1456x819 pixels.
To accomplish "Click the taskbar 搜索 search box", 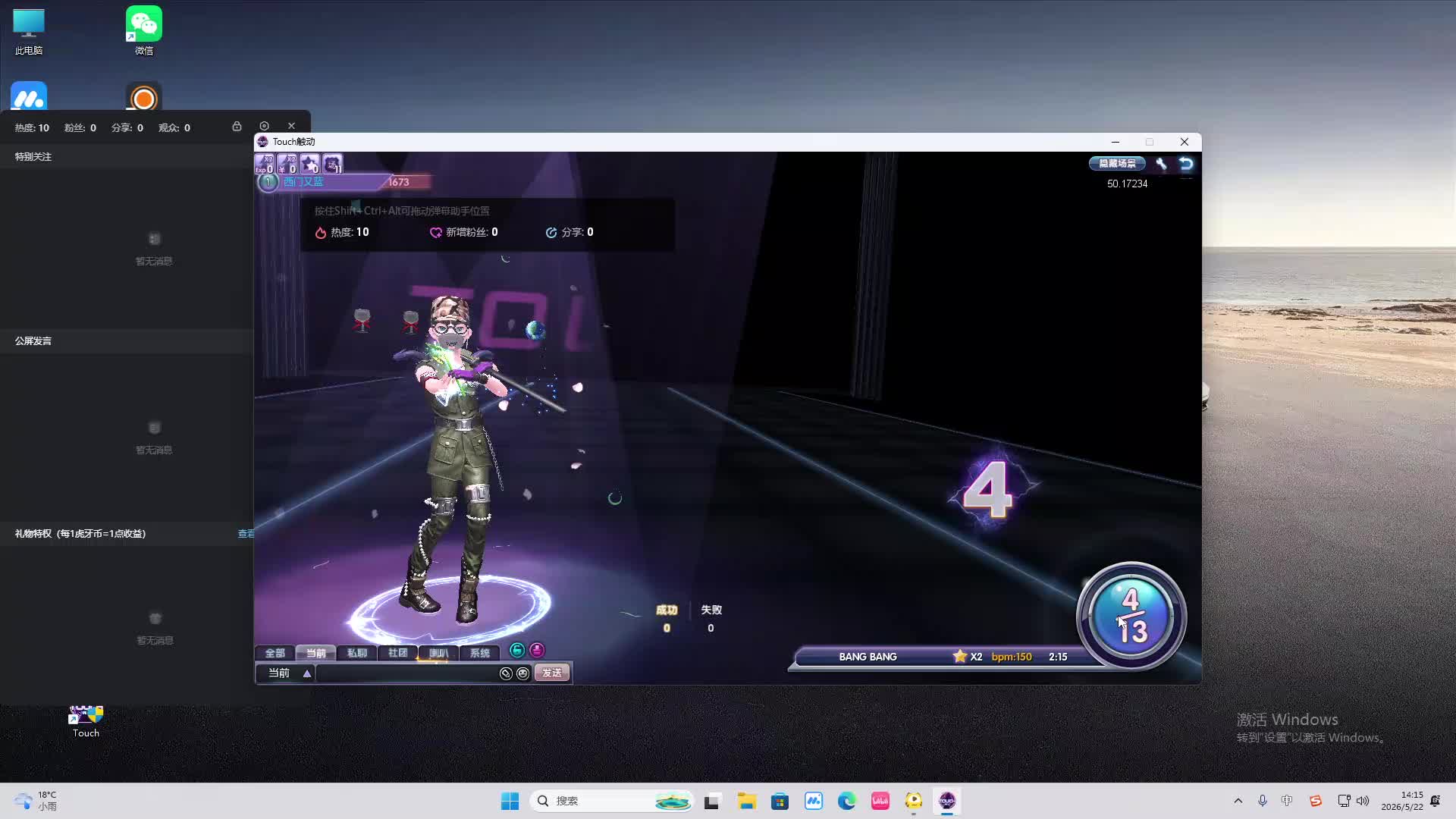I will tap(613, 801).
